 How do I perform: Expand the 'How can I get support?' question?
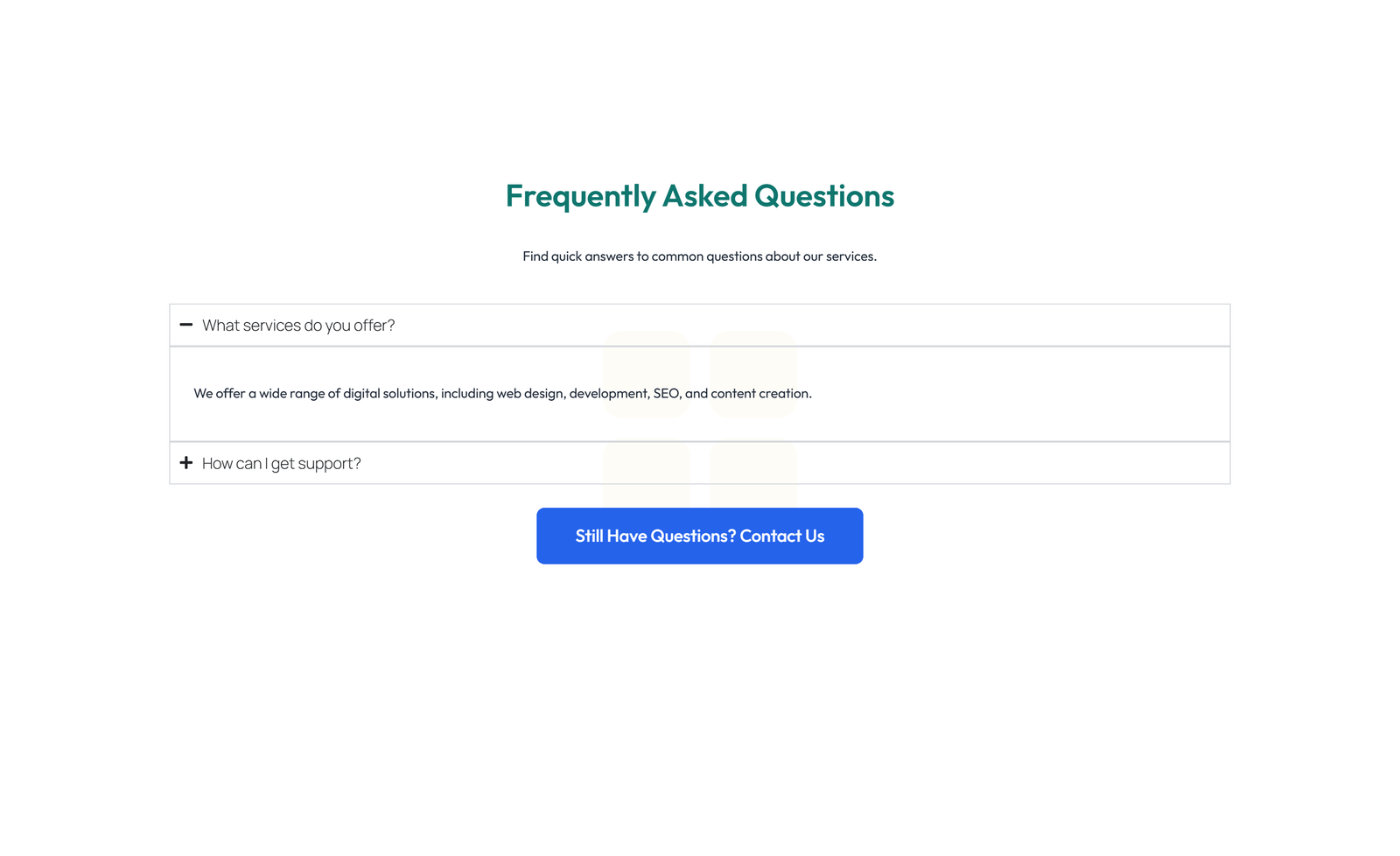click(281, 462)
